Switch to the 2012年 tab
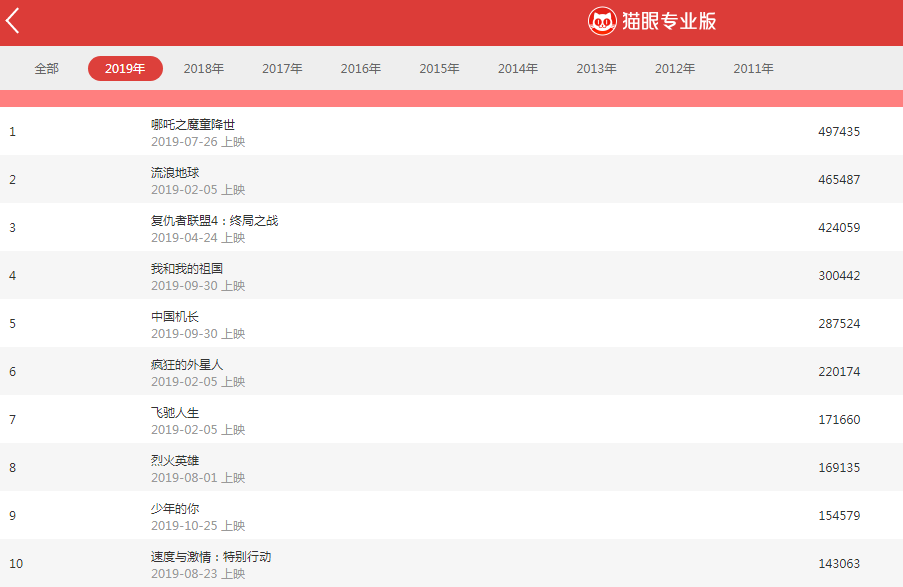The width and height of the screenshot is (903, 587). click(675, 69)
